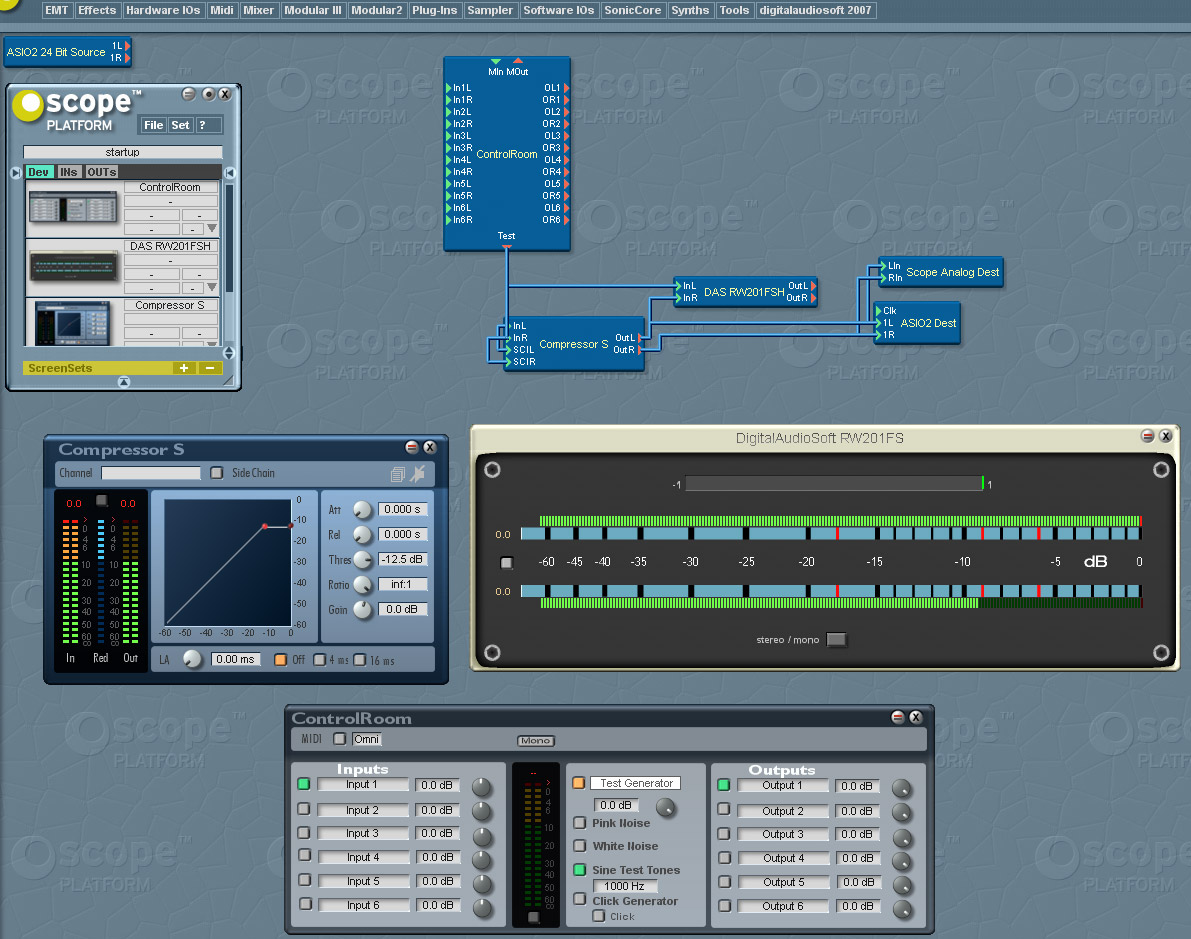1191x939 pixels.
Task: Open the Plug-Ins menu
Action: coord(434,10)
